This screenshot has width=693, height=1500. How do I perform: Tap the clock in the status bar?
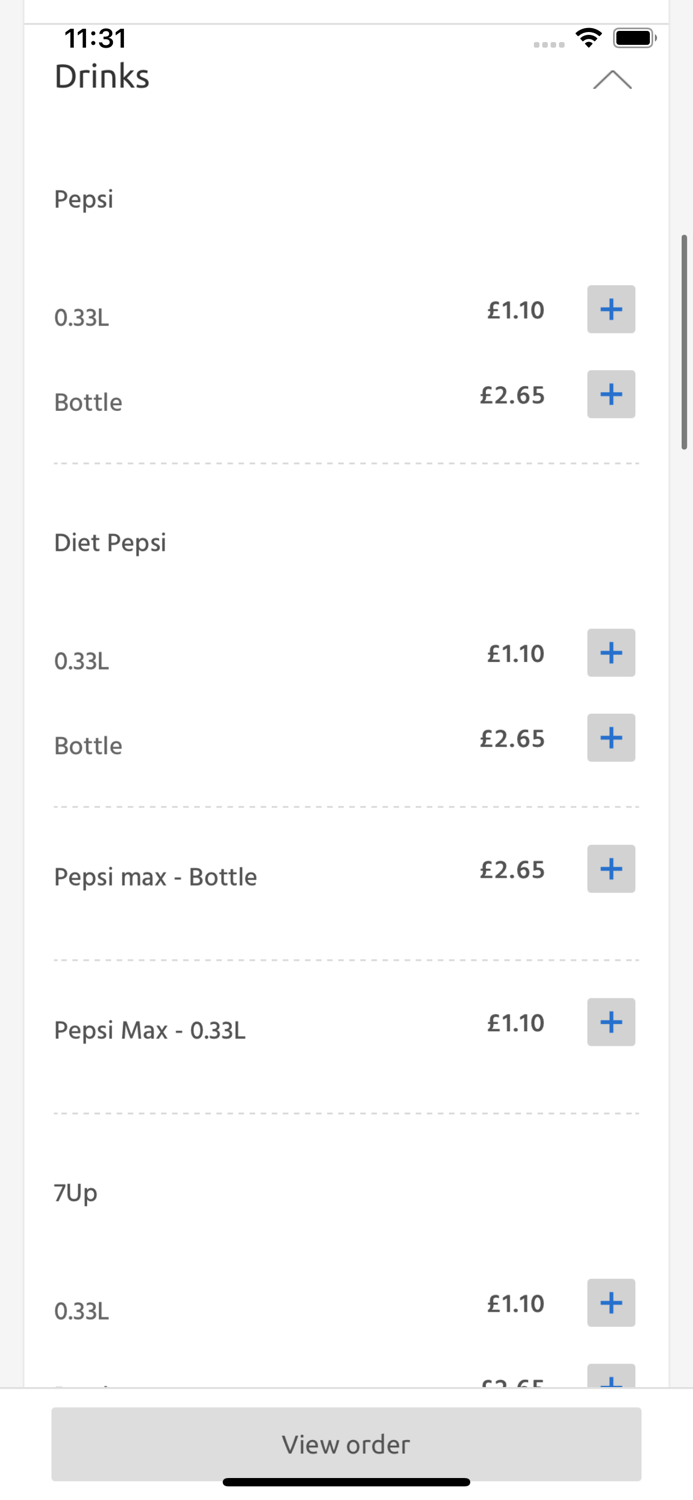point(95,37)
